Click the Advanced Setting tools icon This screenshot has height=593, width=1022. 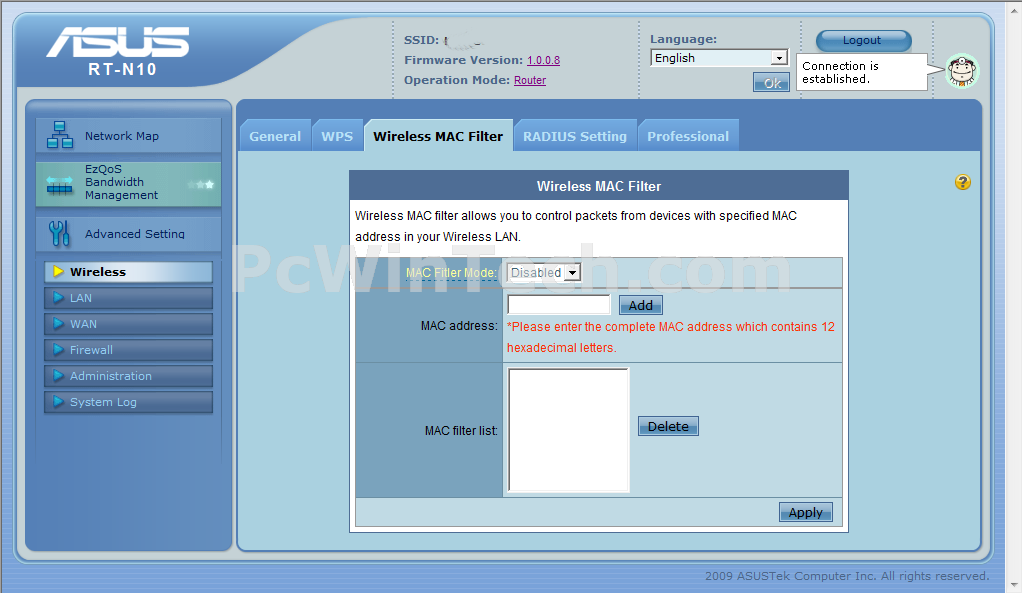pyautogui.click(x=59, y=233)
